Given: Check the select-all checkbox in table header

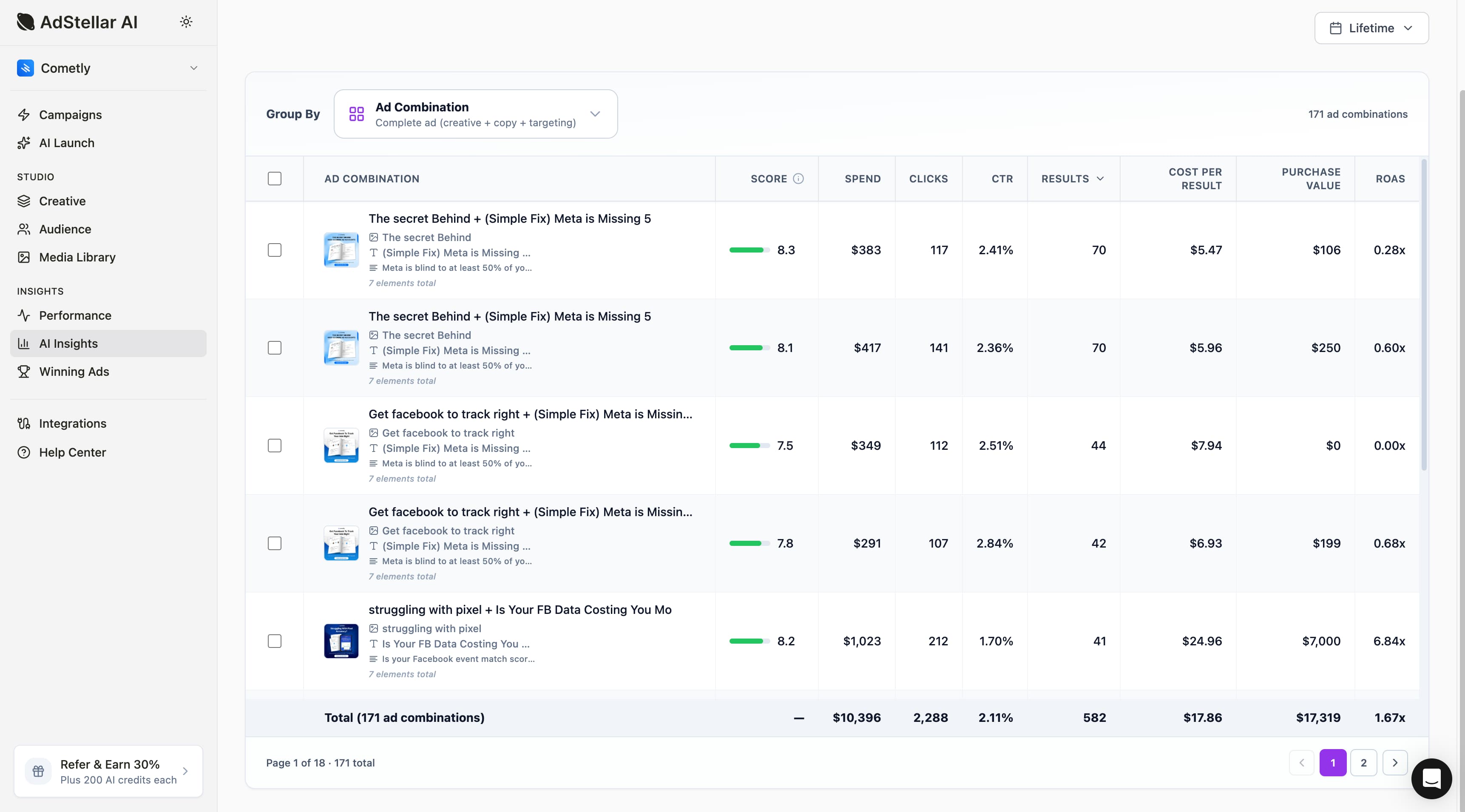Looking at the screenshot, I should [x=275, y=179].
